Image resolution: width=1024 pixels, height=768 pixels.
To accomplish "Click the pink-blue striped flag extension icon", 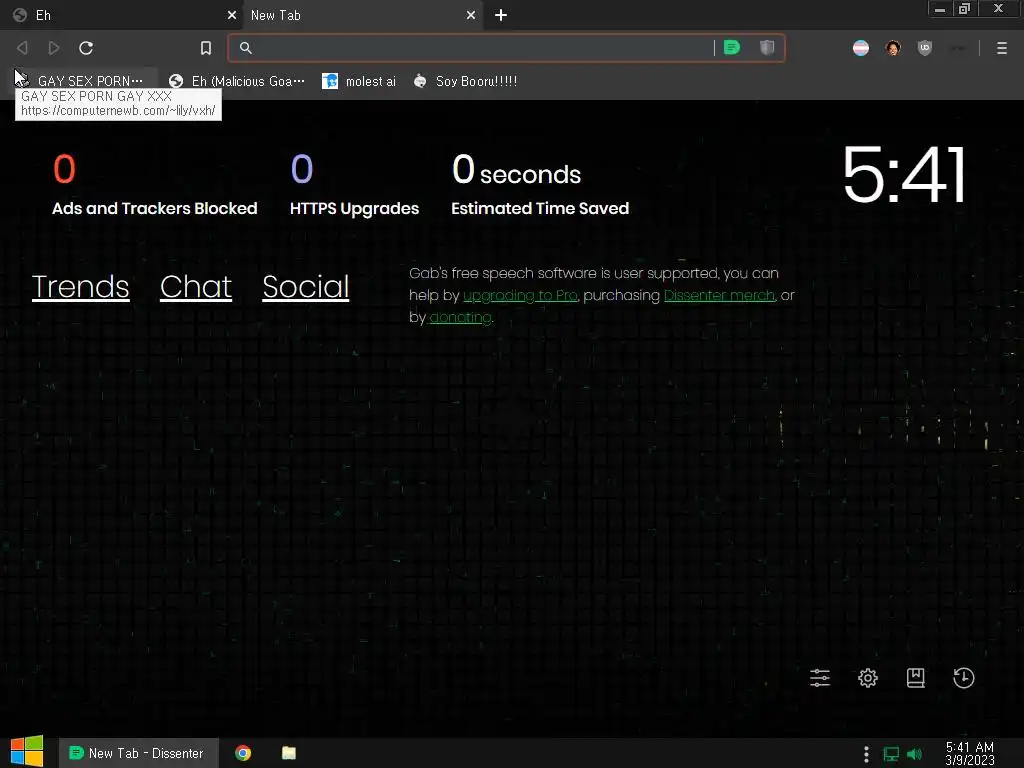I will (861, 48).
